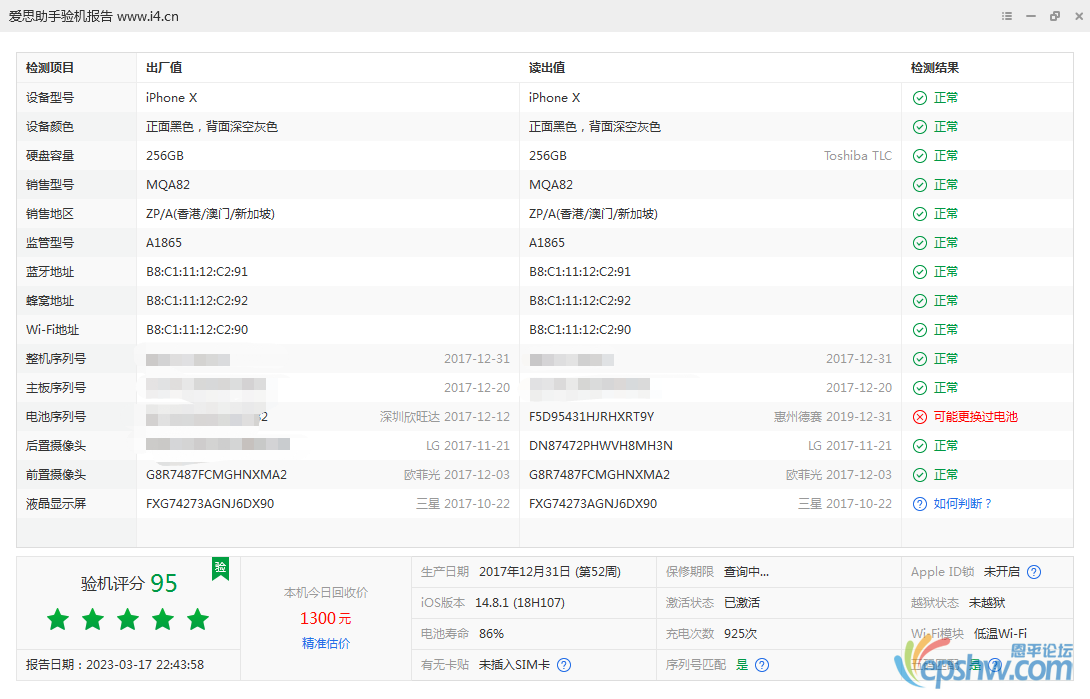Click factory LCD serial FXG74273AGNJ6DX90

tap(210, 504)
